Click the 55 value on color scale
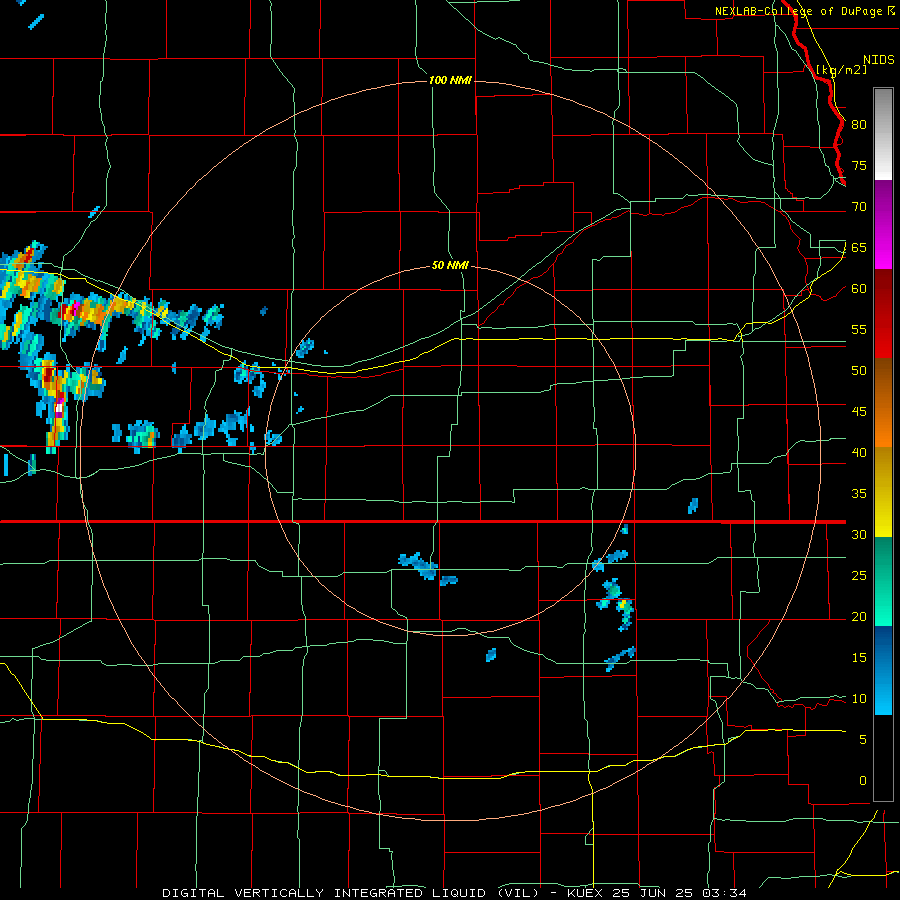The width and height of the screenshot is (900, 900). [x=859, y=329]
